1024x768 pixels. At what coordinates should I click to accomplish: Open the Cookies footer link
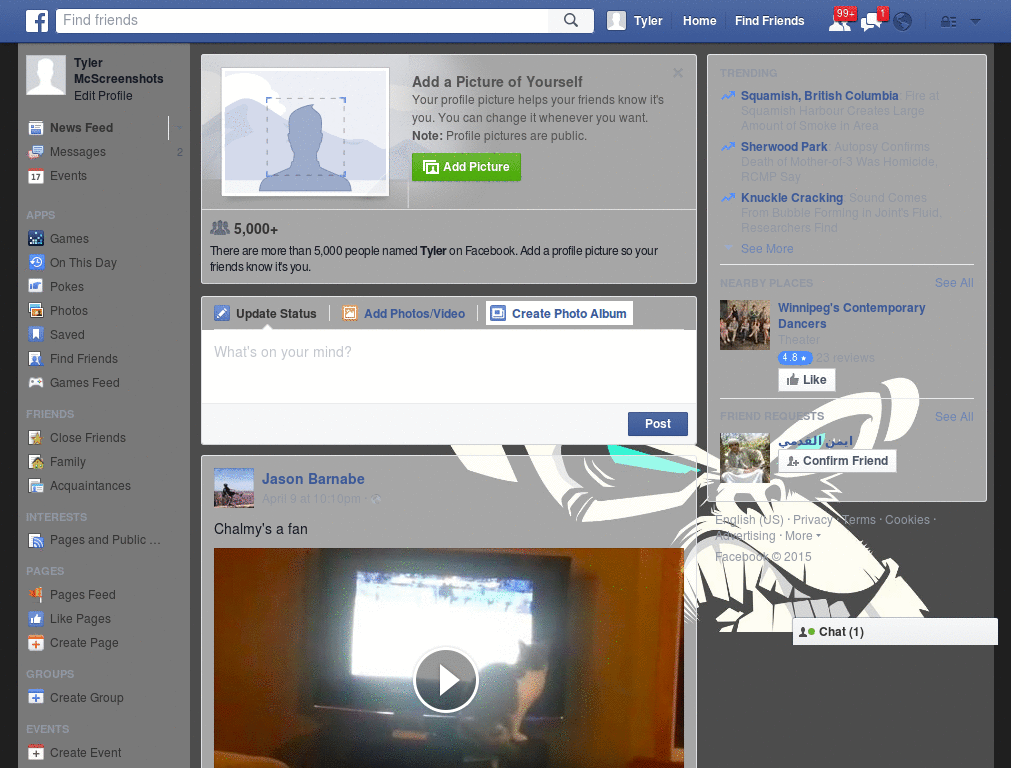[907, 520]
